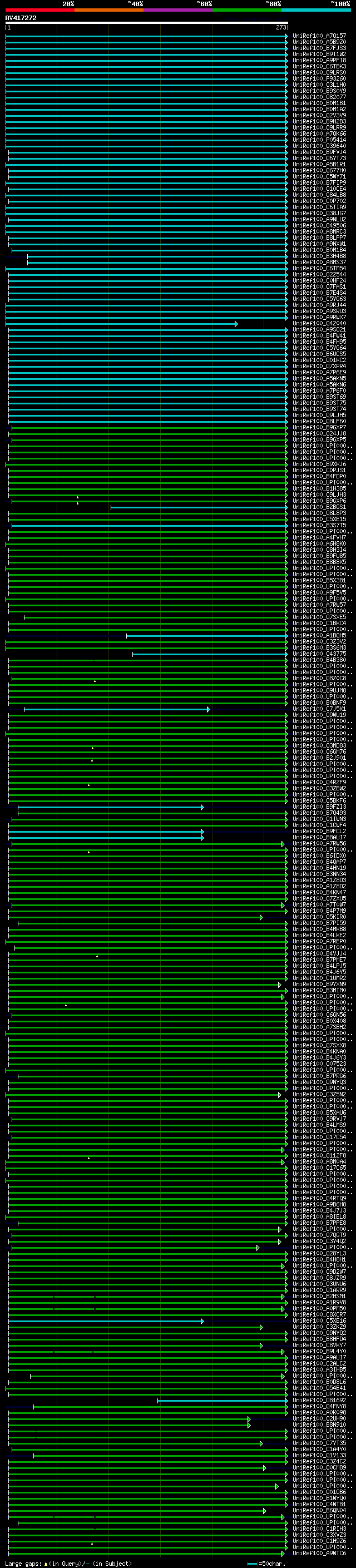Click label UniRef100_B9FZI3

[319, 807]
